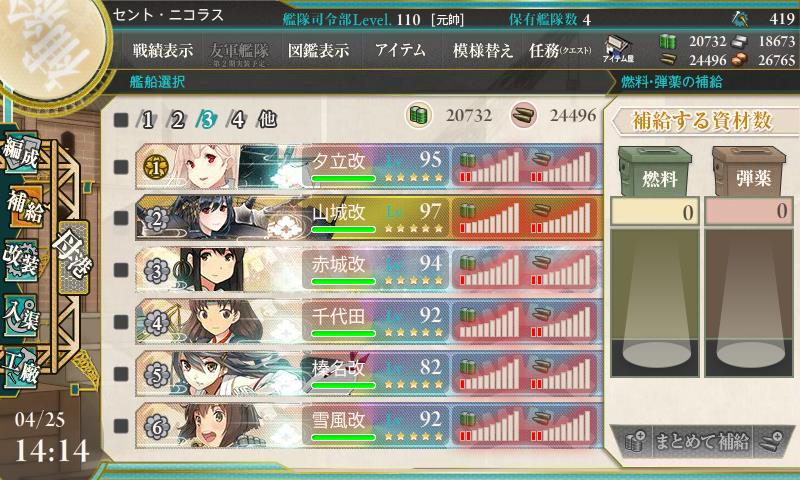Open the 任務(クエスト) quest menu
800x480 pixels.
point(560,50)
